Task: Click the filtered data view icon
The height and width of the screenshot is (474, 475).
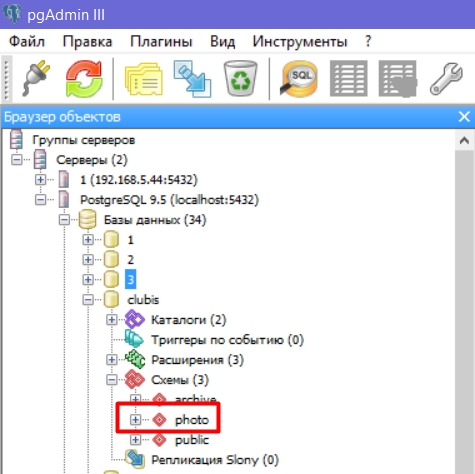Action: click(397, 79)
